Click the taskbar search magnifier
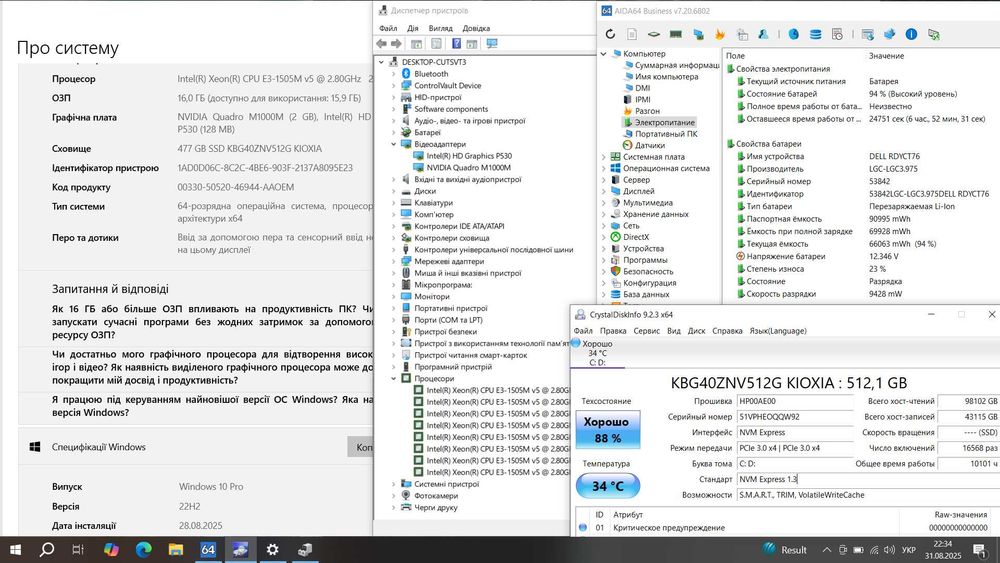The height and width of the screenshot is (563, 1000). point(47,550)
